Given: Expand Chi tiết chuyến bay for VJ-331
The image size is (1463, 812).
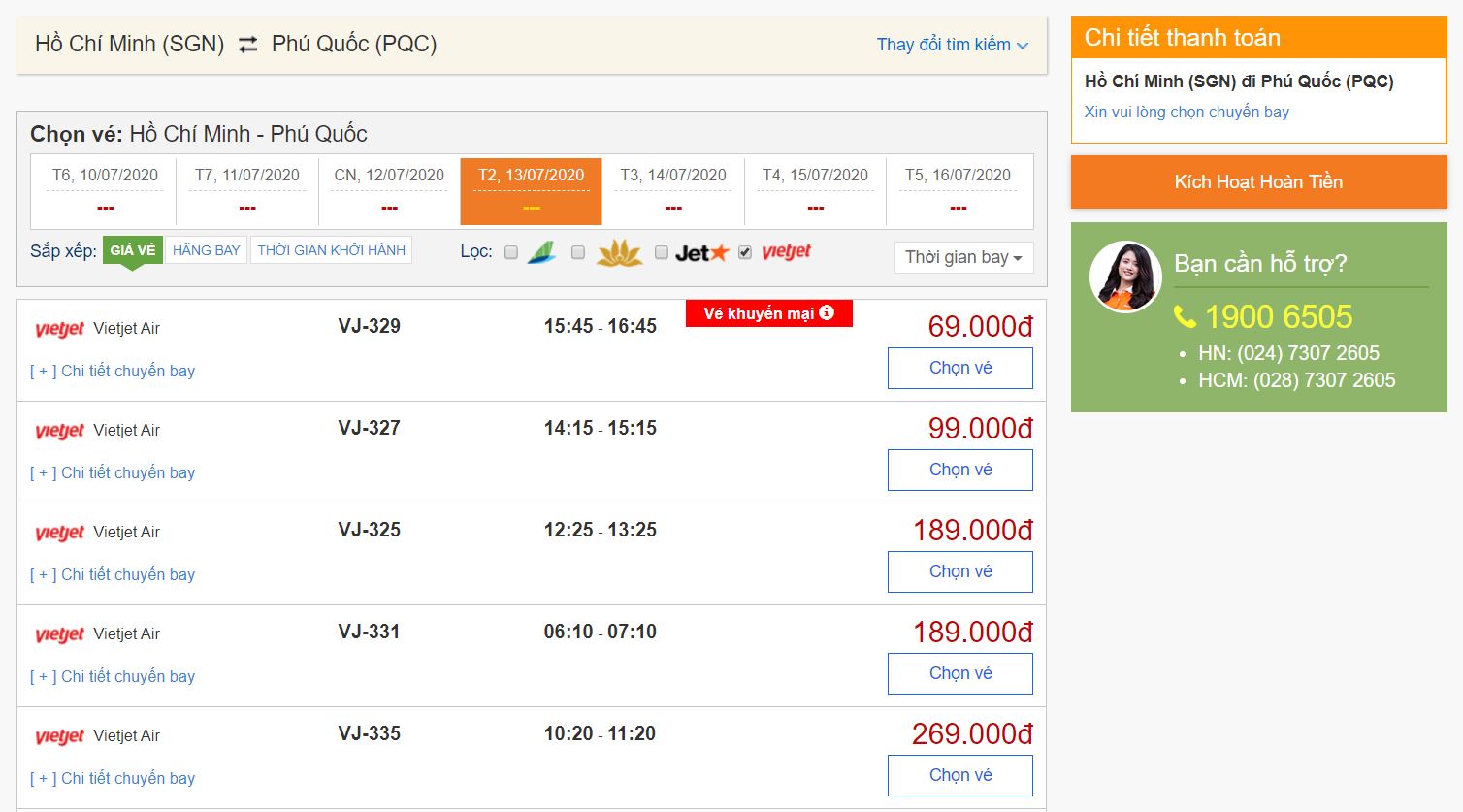Looking at the screenshot, I should pos(113,676).
